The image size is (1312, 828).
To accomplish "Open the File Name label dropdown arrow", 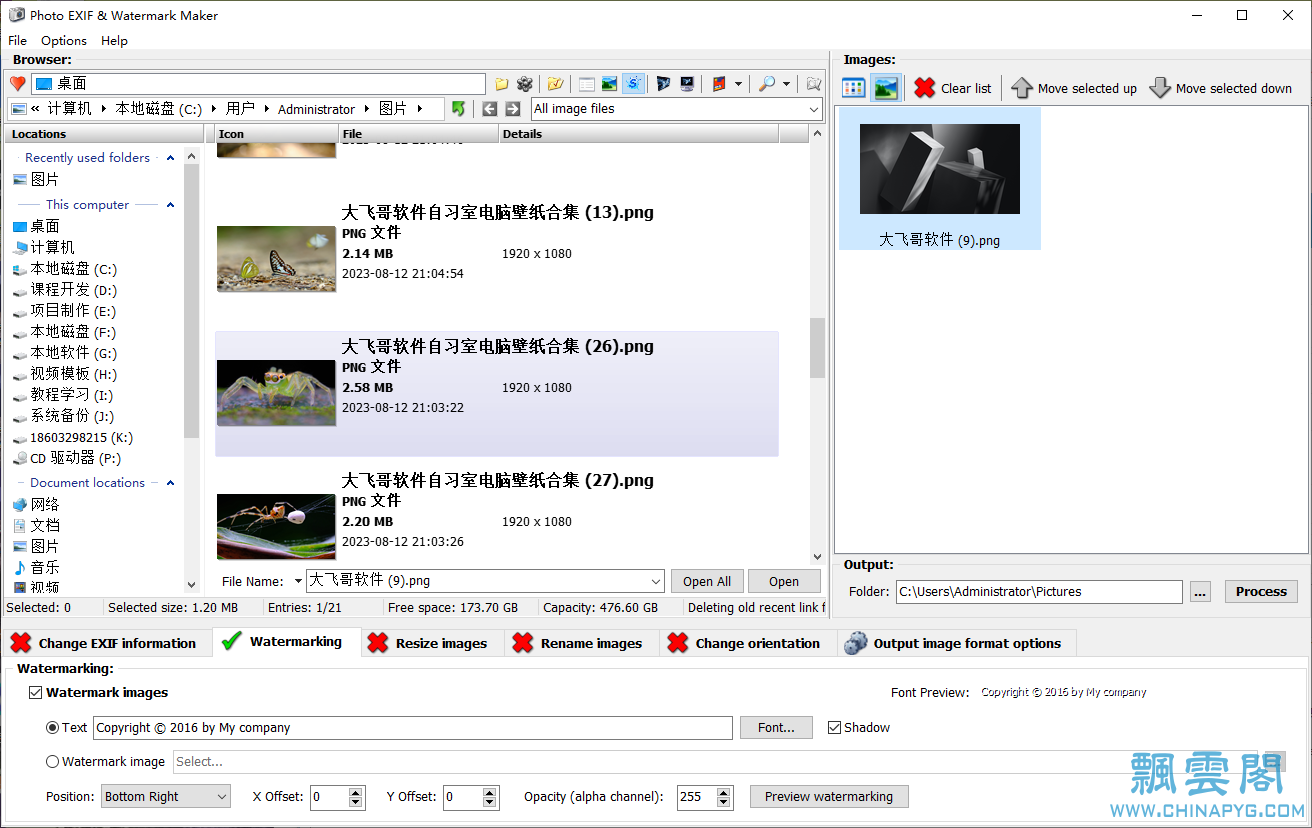I will point(297,581).
